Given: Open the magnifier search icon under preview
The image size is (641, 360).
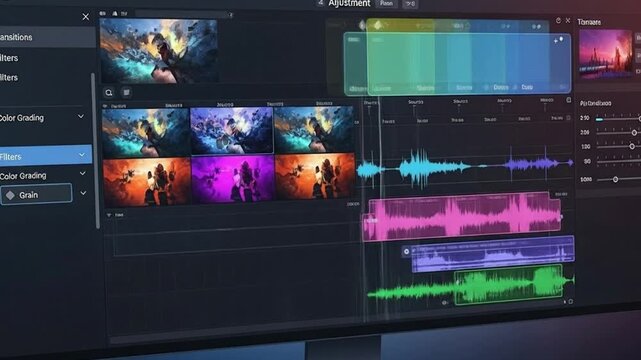Looking at the screenshot, I should click(x=109, y=93).
